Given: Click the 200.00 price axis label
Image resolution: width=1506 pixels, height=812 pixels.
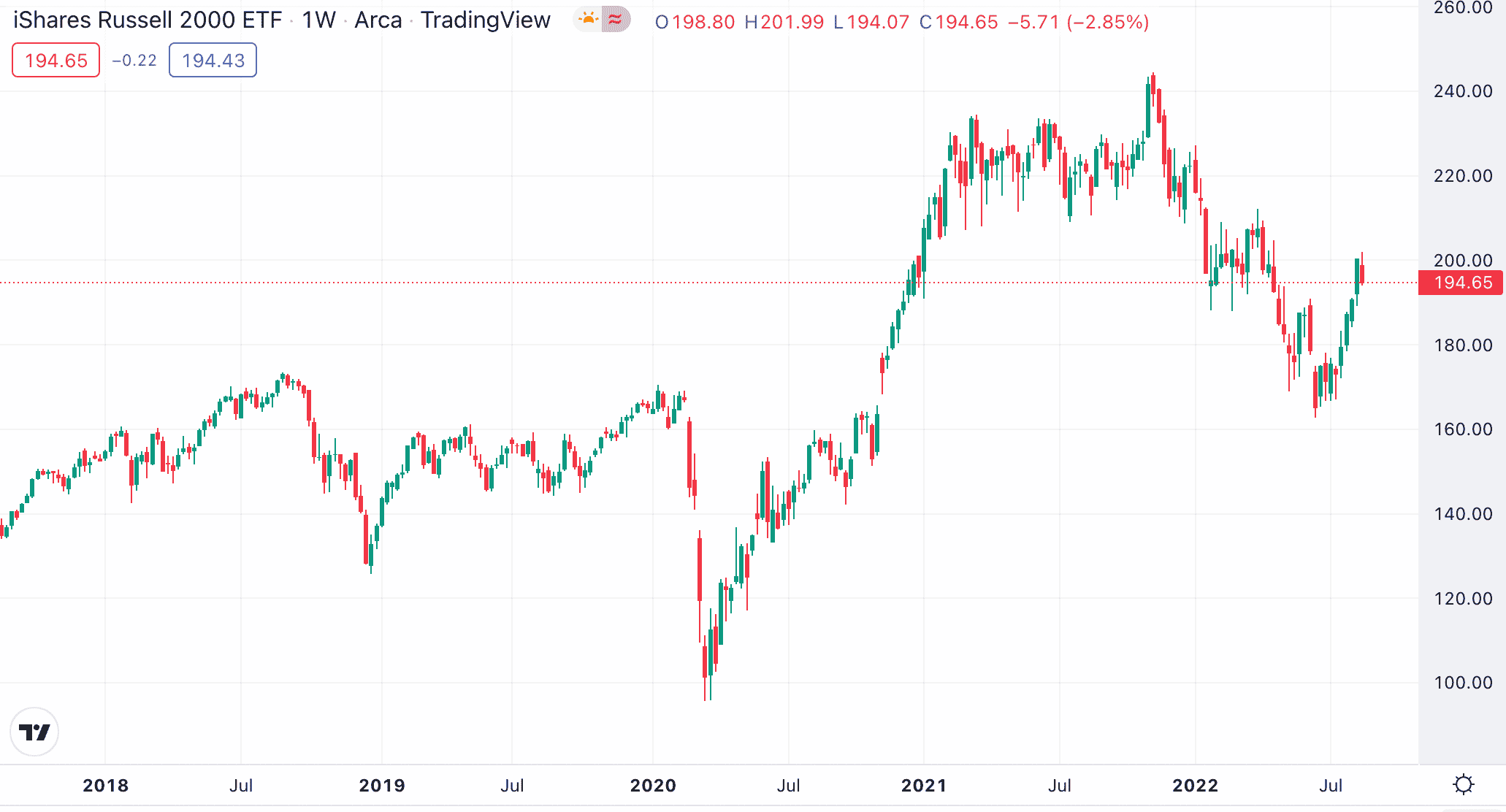Looking at the screenshot, I should pyautogui.click(x=1463, y=260).
